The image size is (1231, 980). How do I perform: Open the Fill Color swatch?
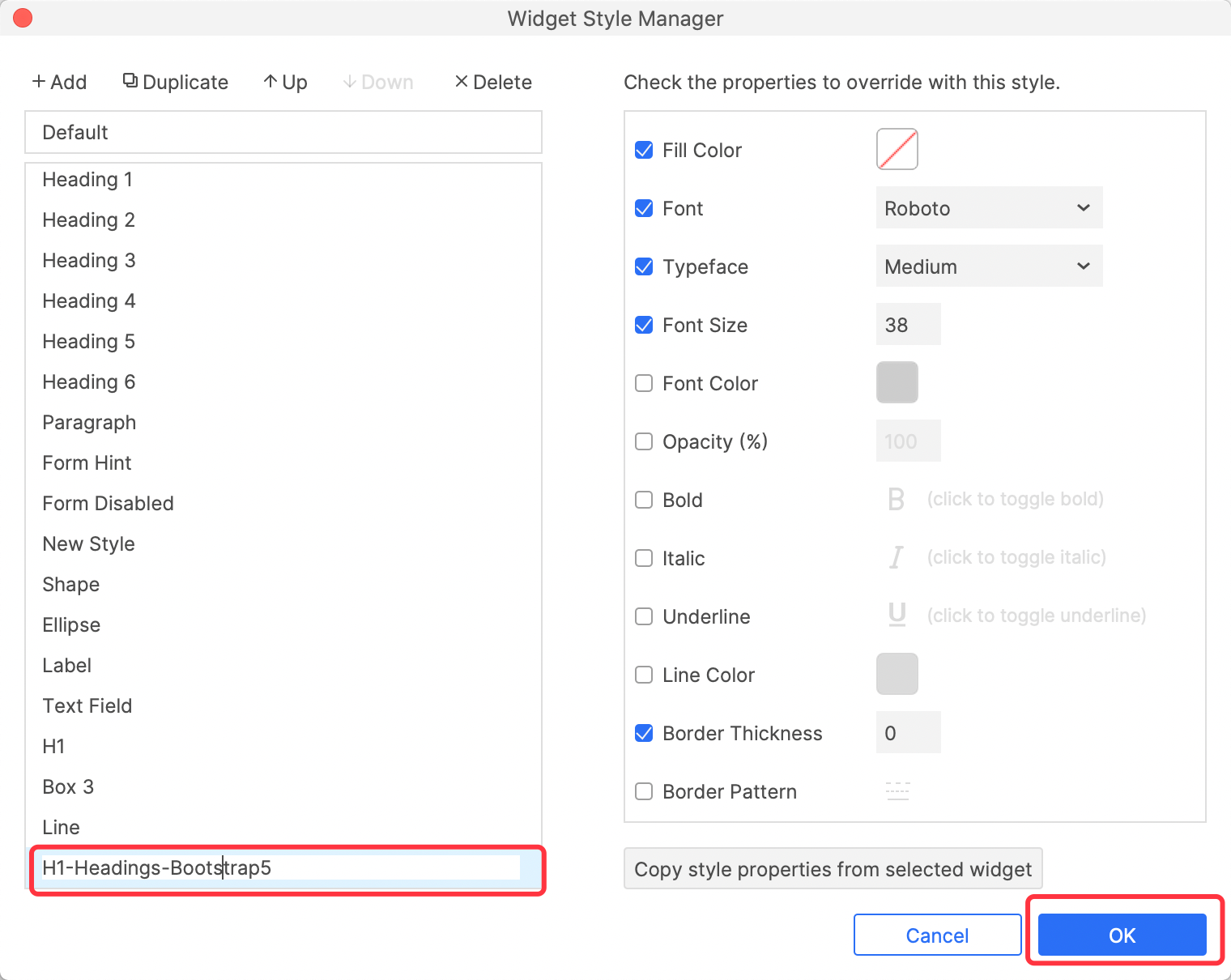897,149
